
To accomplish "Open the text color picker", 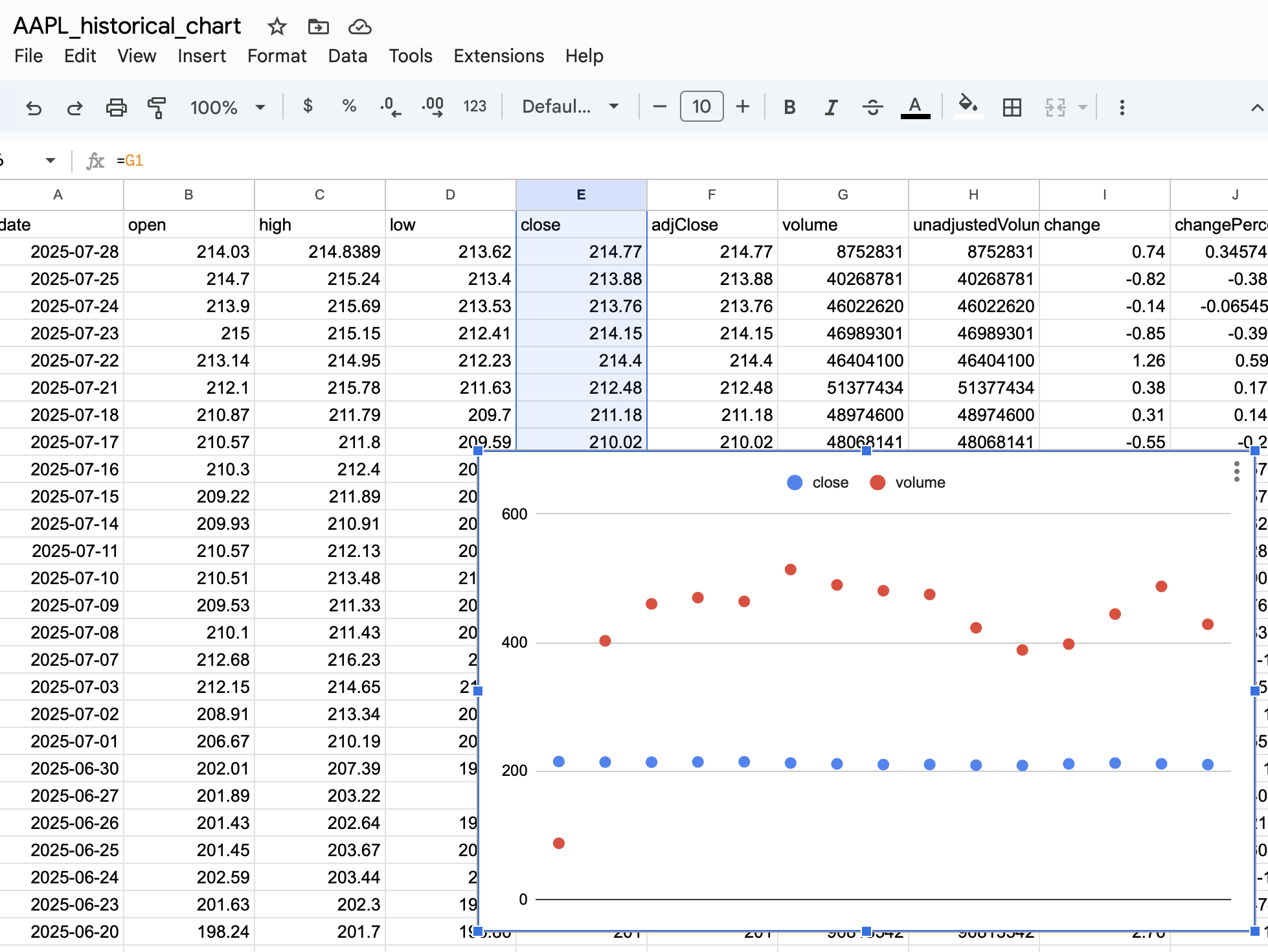I will coord(915,107).
